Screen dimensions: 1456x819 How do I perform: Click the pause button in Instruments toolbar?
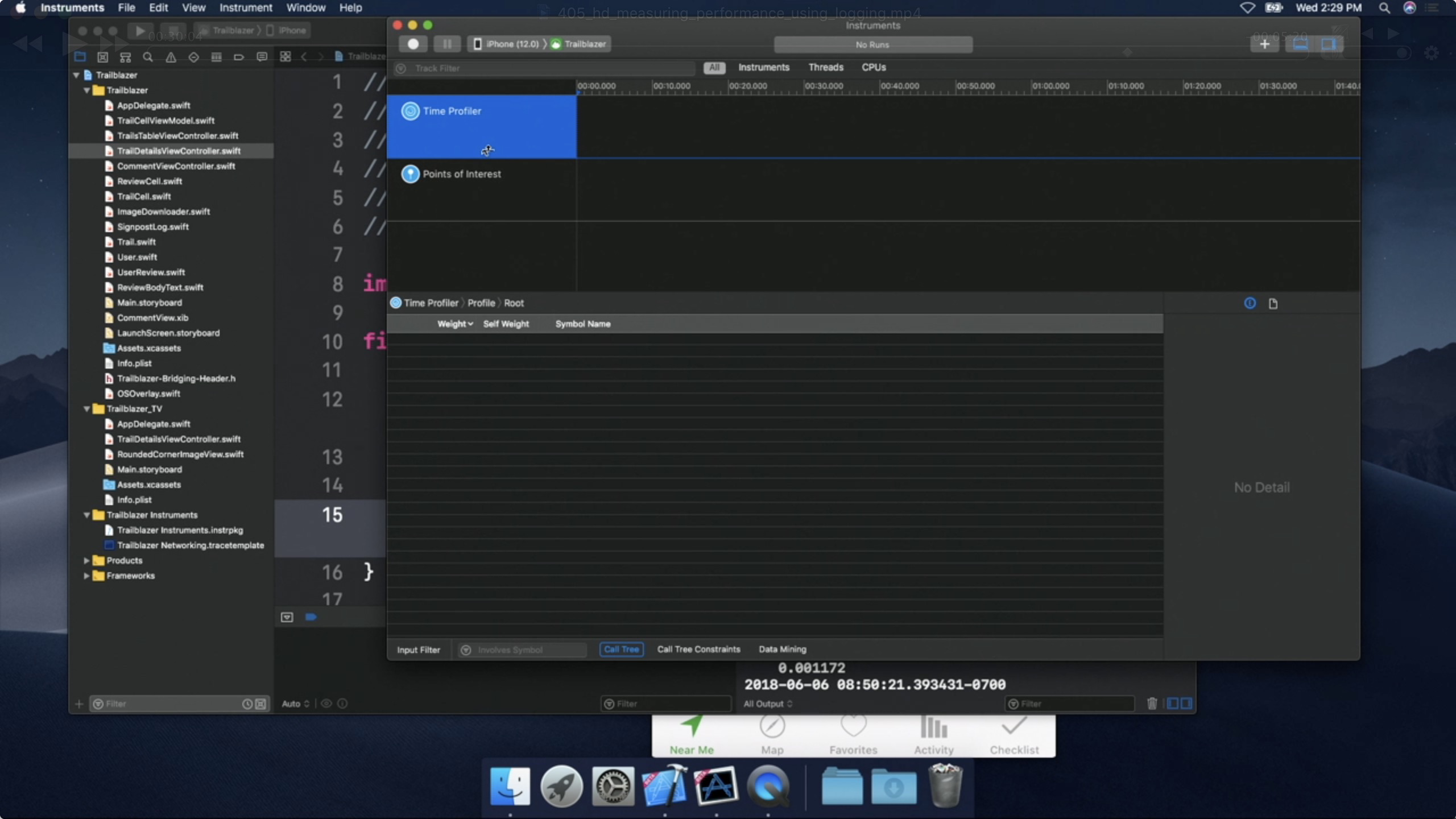447,44
